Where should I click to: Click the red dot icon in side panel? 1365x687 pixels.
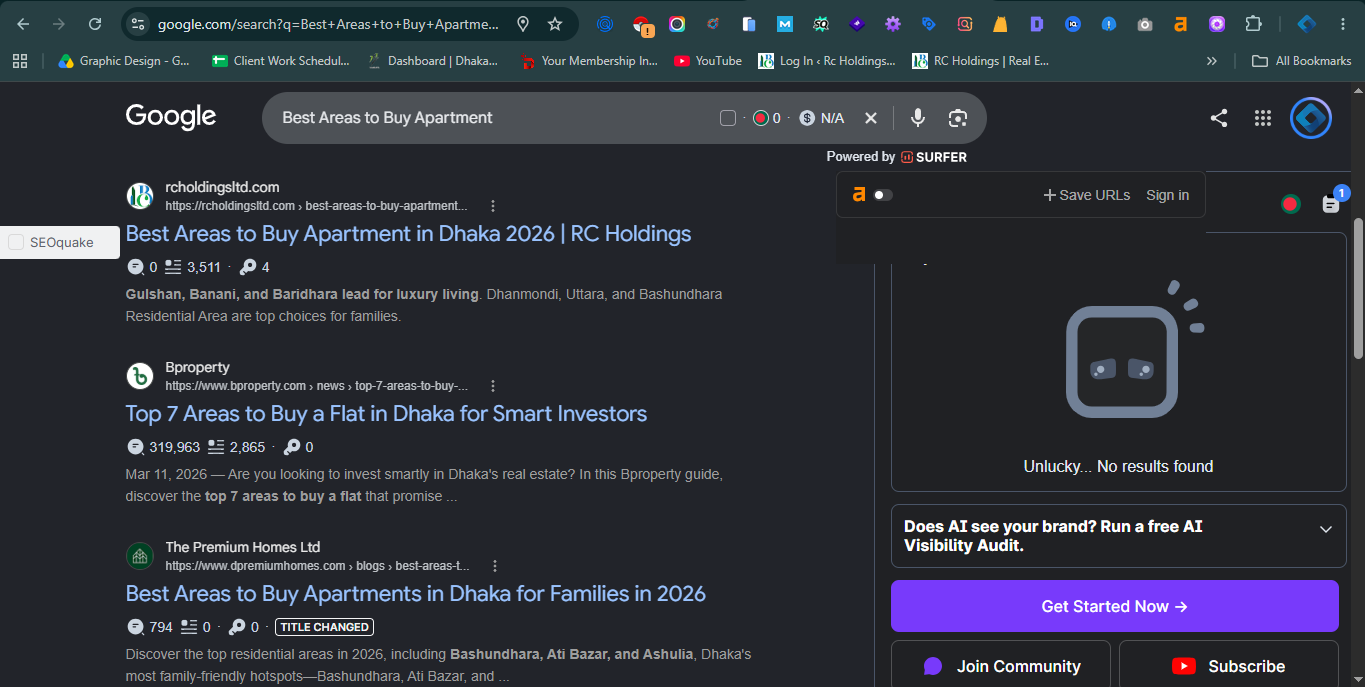1290,204
